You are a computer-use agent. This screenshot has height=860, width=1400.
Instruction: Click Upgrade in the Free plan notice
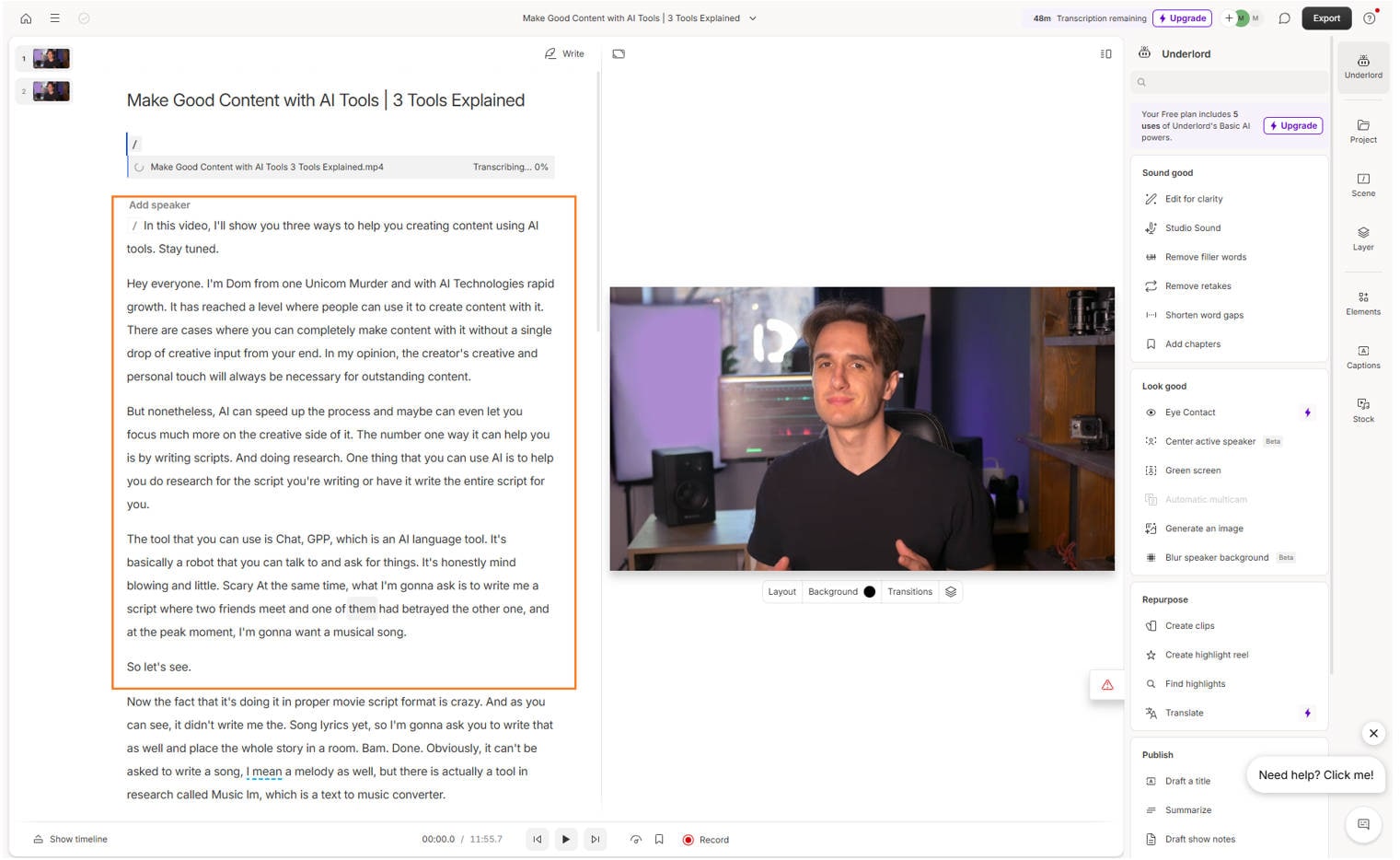coord(1292,126)
